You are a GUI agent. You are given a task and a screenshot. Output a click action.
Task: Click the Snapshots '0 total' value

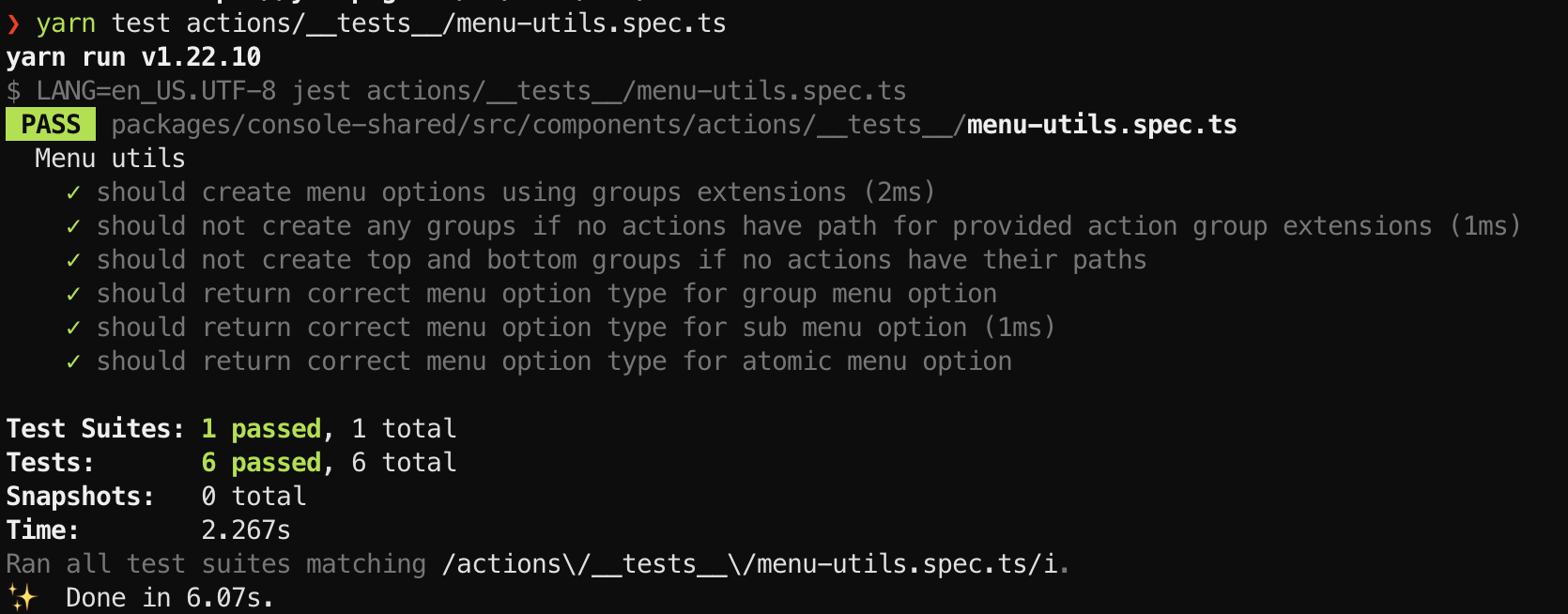click(x=254, y=497)
